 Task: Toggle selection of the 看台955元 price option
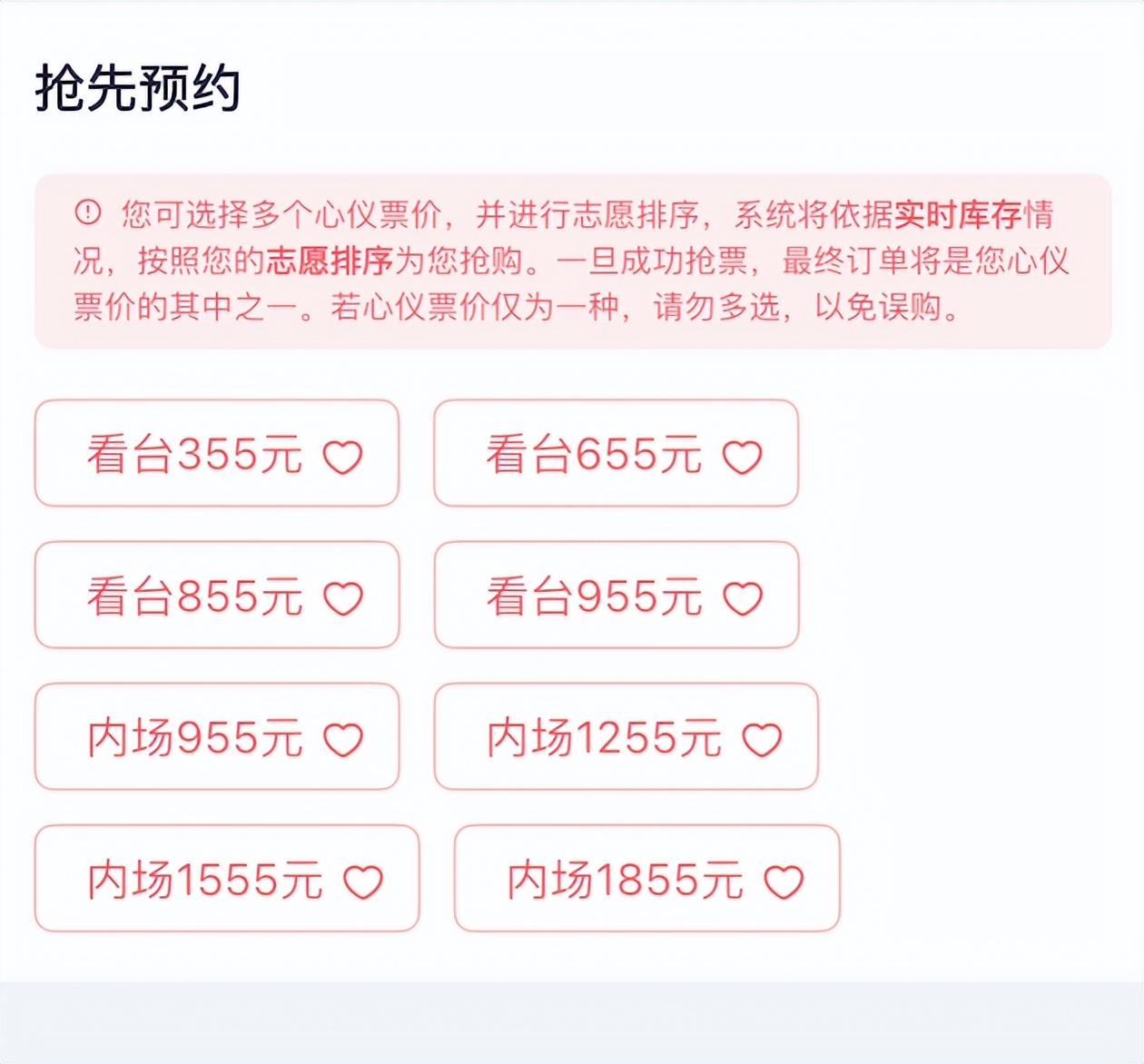[x=616, y=596]
